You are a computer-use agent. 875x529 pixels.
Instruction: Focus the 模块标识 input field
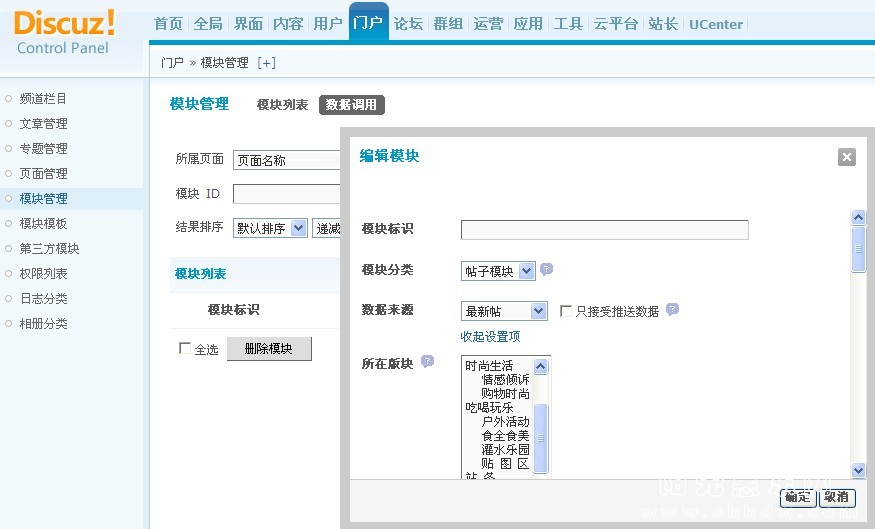click(x=604, y=229)
